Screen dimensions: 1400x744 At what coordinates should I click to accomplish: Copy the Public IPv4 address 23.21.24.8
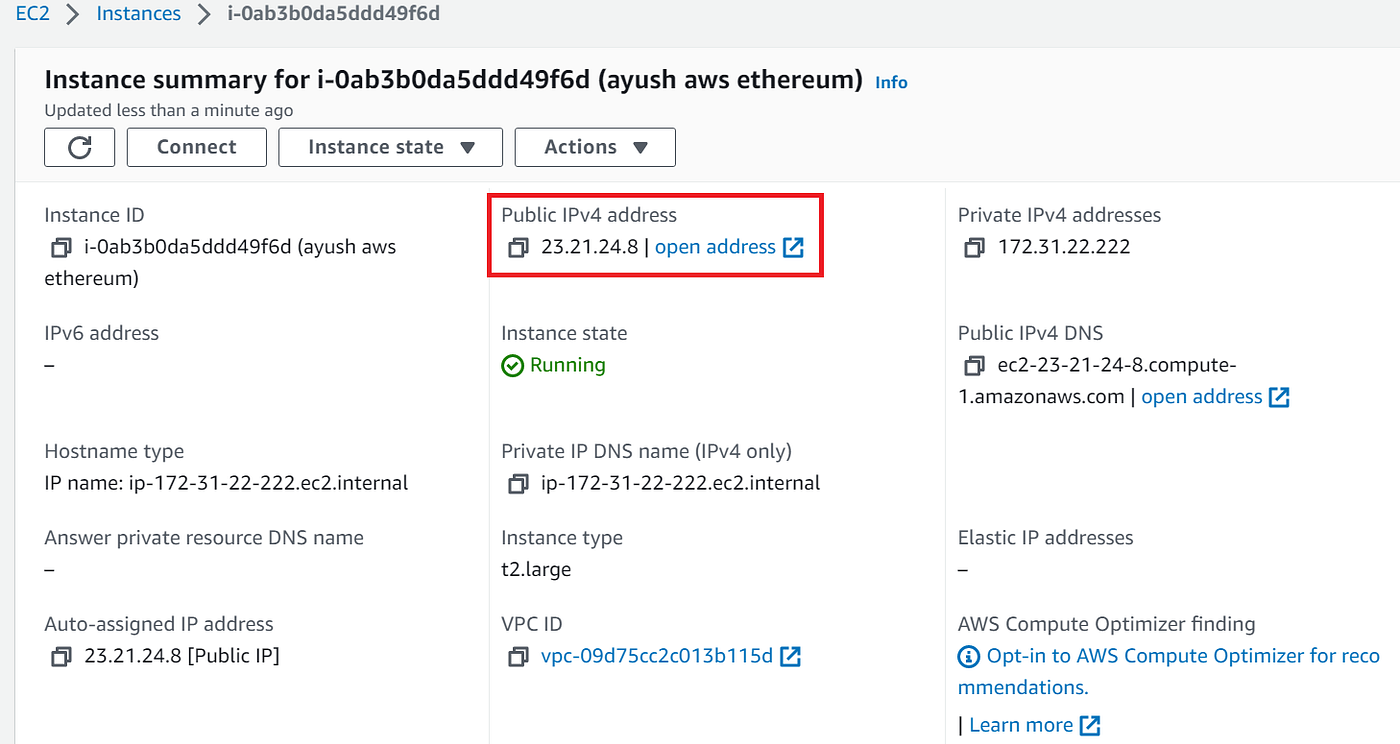[518, 247]
